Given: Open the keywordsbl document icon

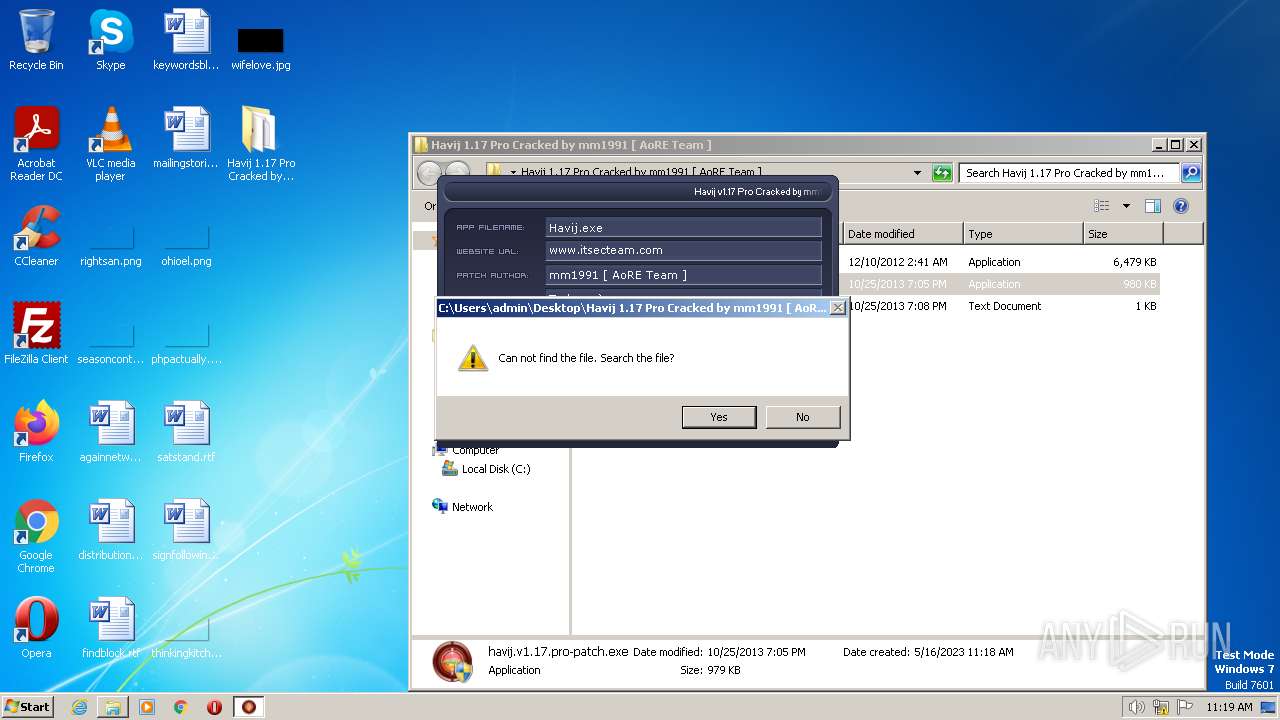Looking at the screenshot, I should [x=185, y=40].
